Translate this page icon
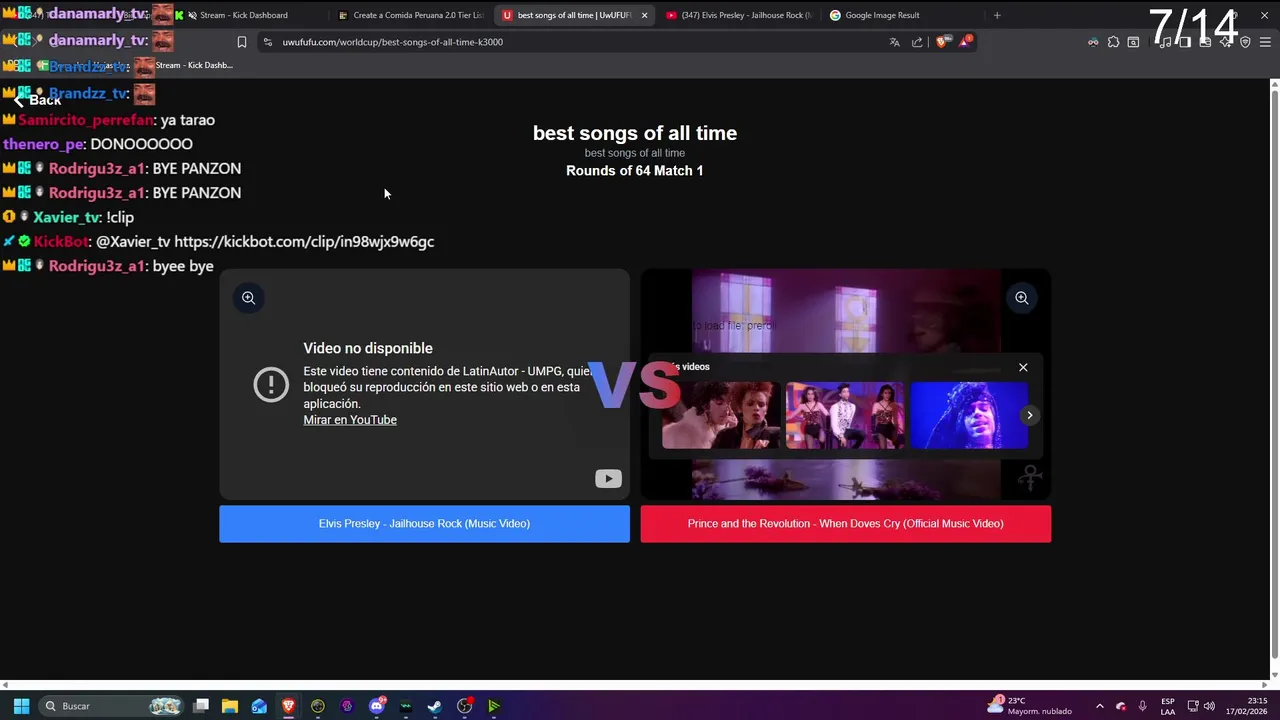The height and width of the screenshot is (720, 1280). 894,42
